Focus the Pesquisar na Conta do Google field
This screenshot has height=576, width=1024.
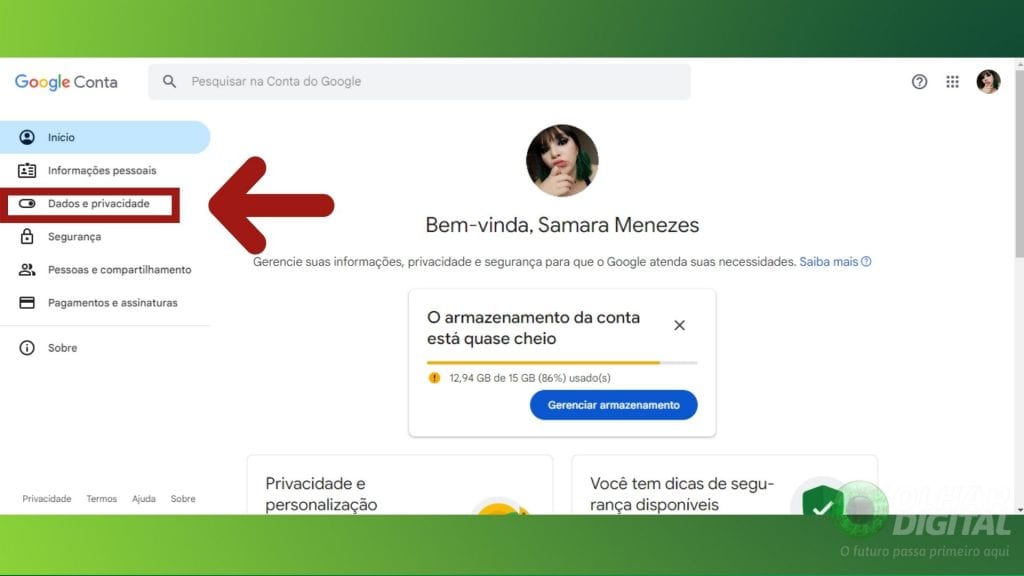[x=419, y=82]
